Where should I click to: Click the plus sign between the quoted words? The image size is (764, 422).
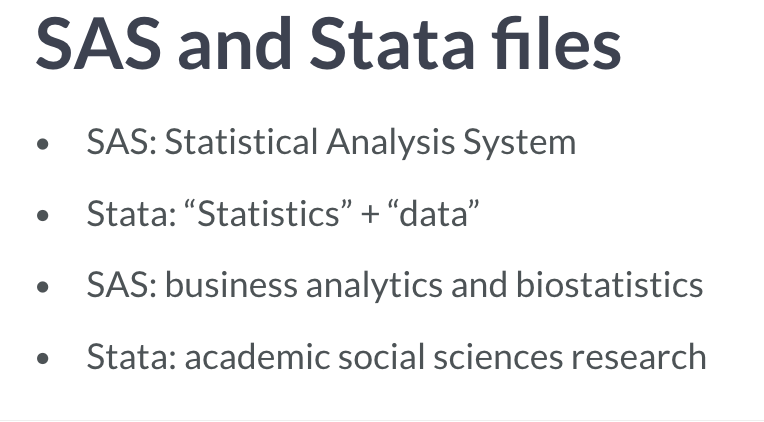coord(370,215)
